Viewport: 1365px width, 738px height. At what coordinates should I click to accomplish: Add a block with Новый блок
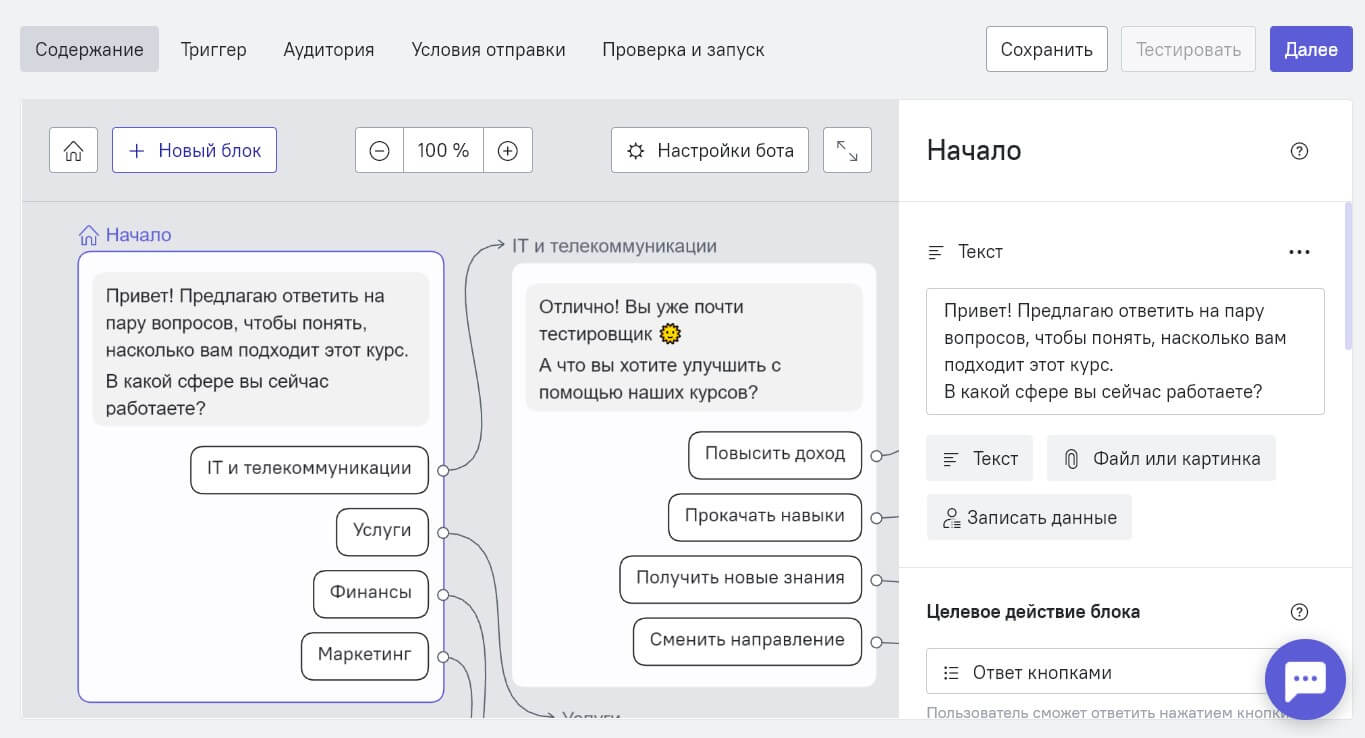[194, 150]
